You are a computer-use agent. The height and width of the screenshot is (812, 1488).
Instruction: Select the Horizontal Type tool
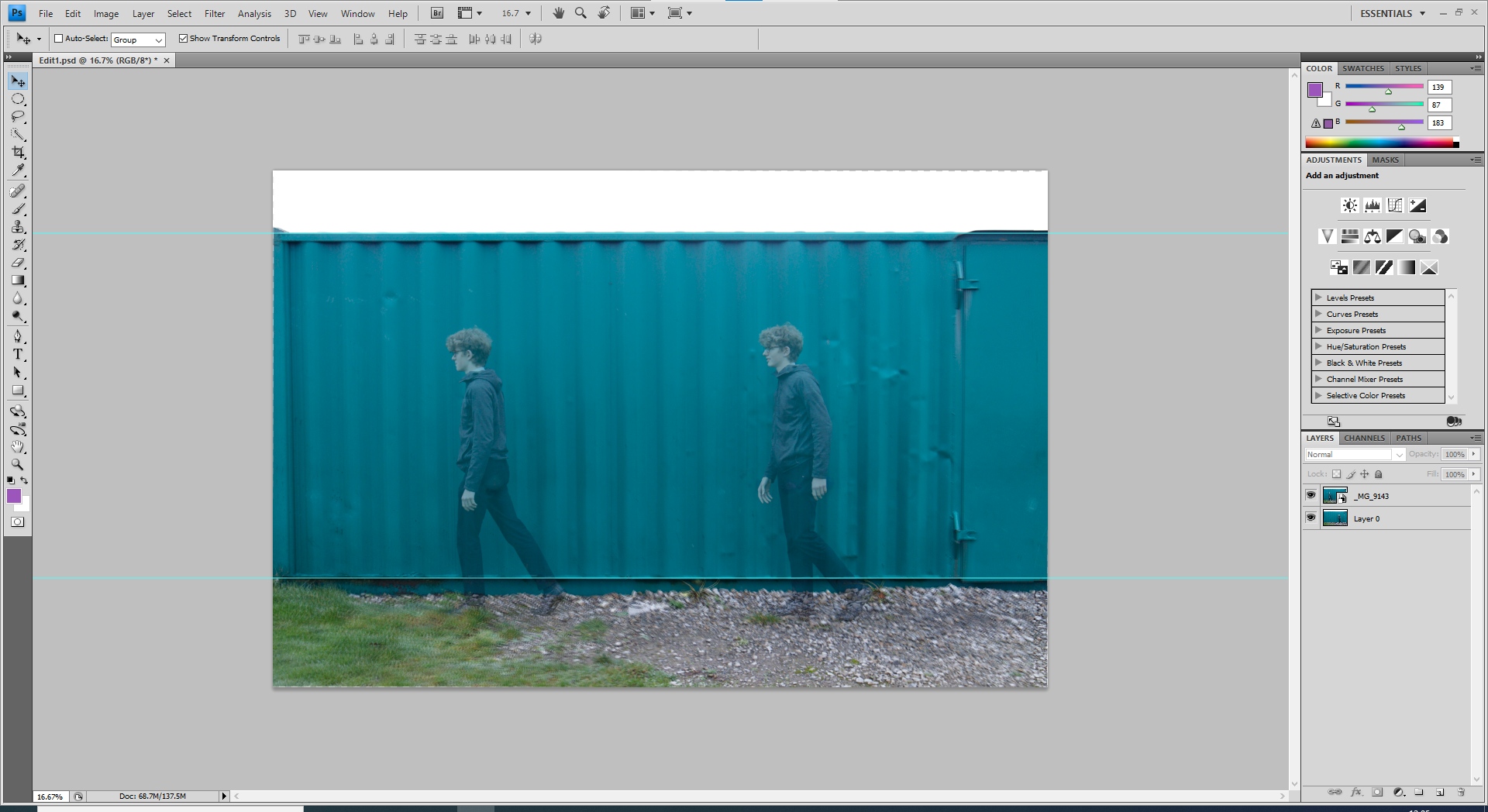coord(18,354)
